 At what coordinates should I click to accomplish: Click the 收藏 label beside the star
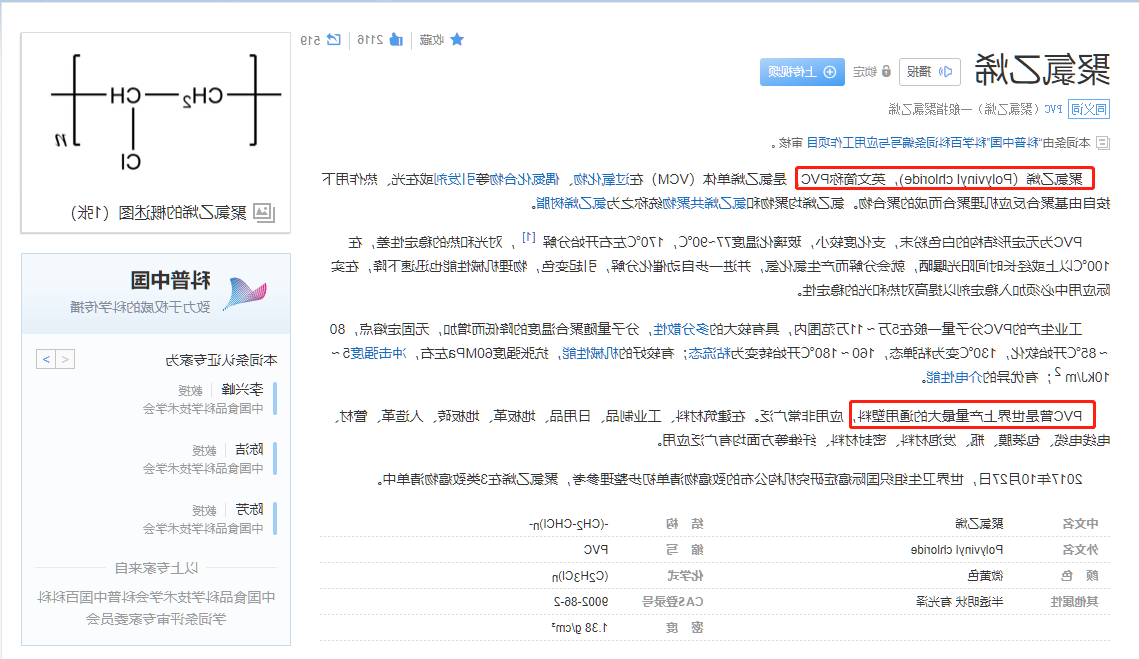(x=432, y=39)
